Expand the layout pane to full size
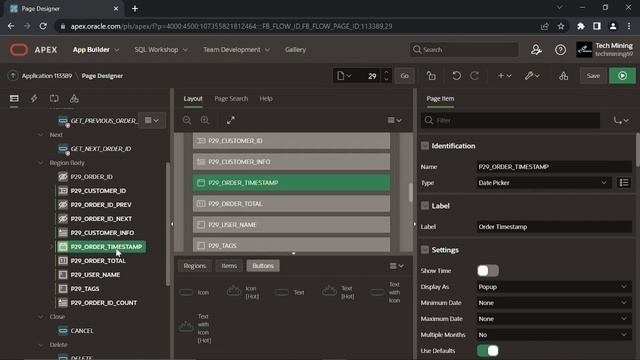 click(x=231, y=120)
